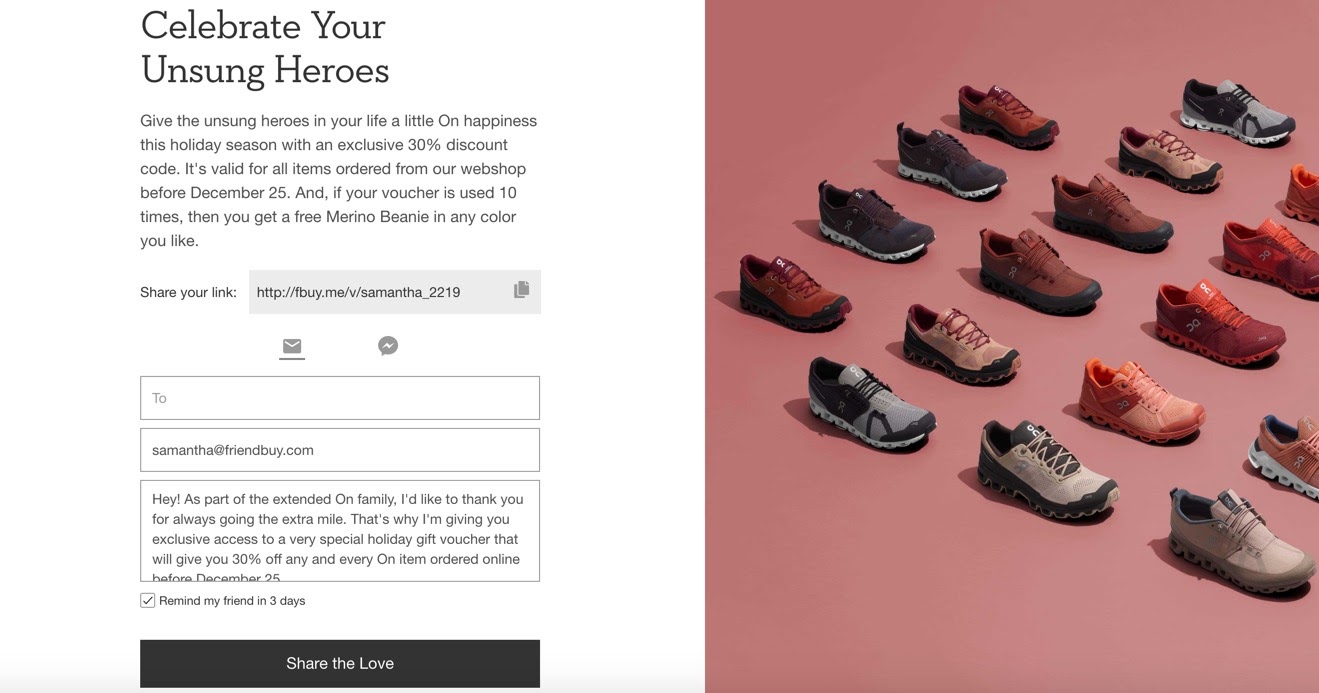
Task: Select the fbuy.me share link URL text
Action: pos(358,292)
